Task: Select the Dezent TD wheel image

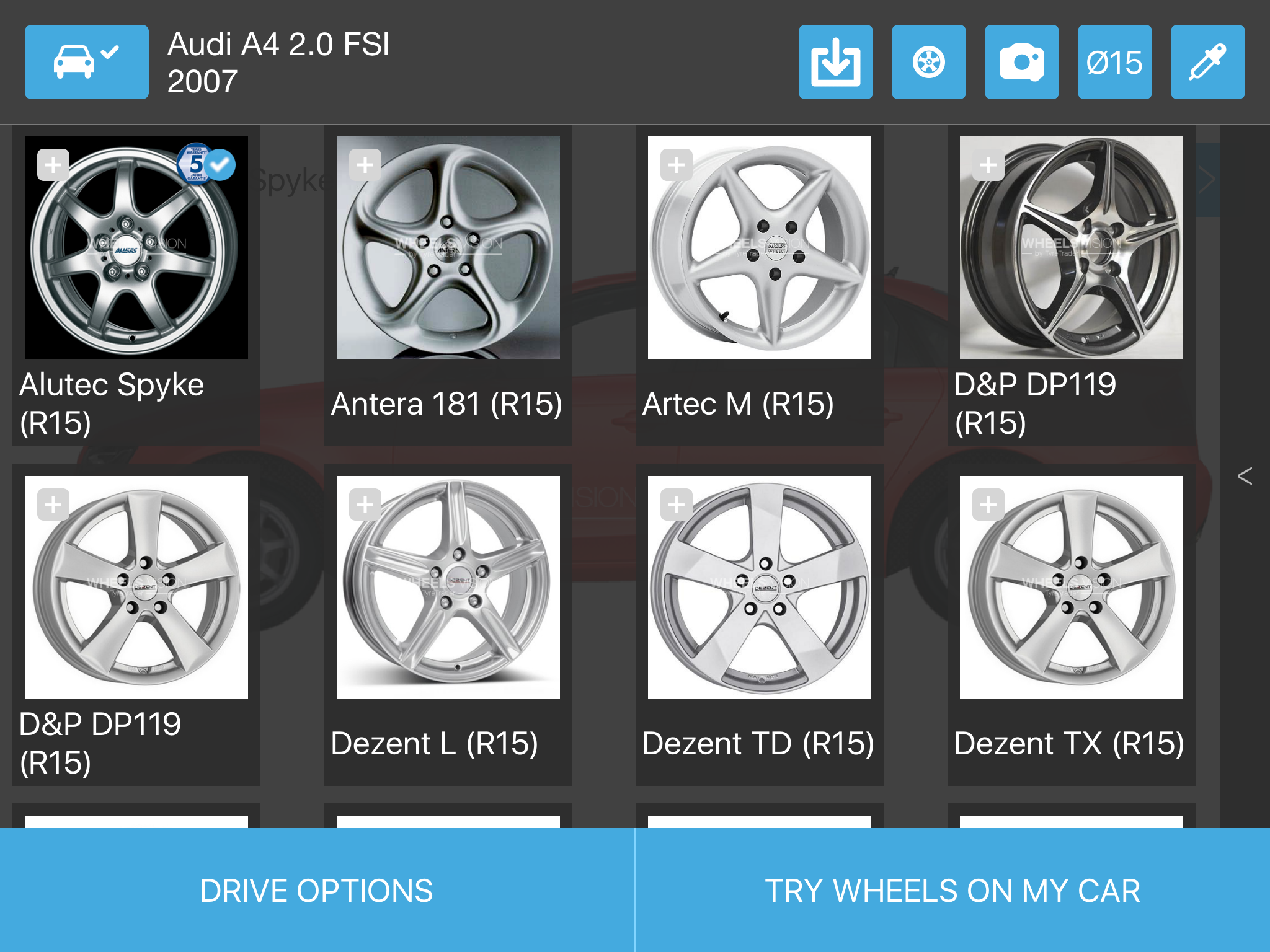Action: pos(760,588)
